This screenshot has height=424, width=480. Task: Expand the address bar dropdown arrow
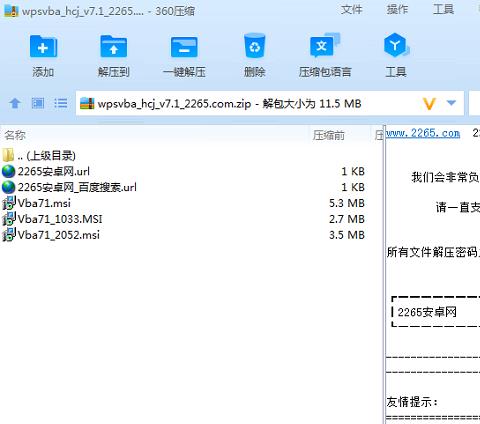point(451,103)
